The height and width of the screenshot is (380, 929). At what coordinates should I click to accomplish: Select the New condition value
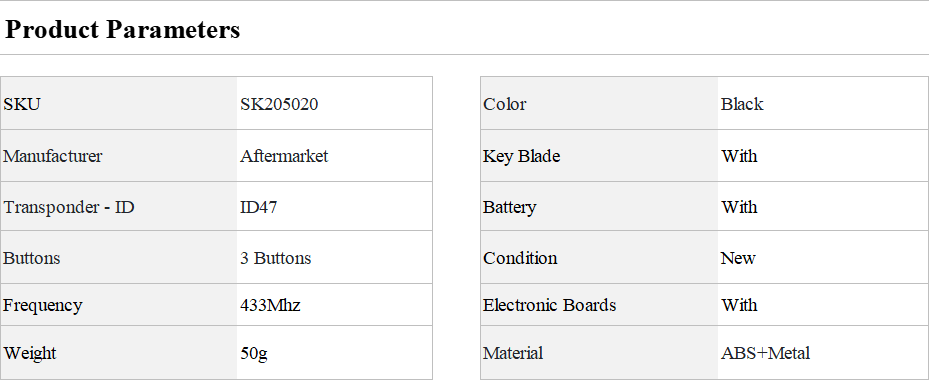click(738, 258)
